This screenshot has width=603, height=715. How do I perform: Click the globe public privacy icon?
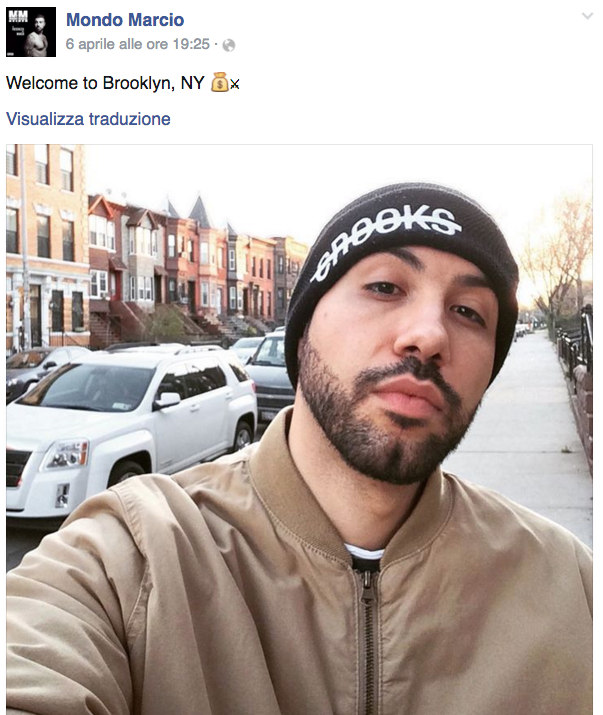229,45
